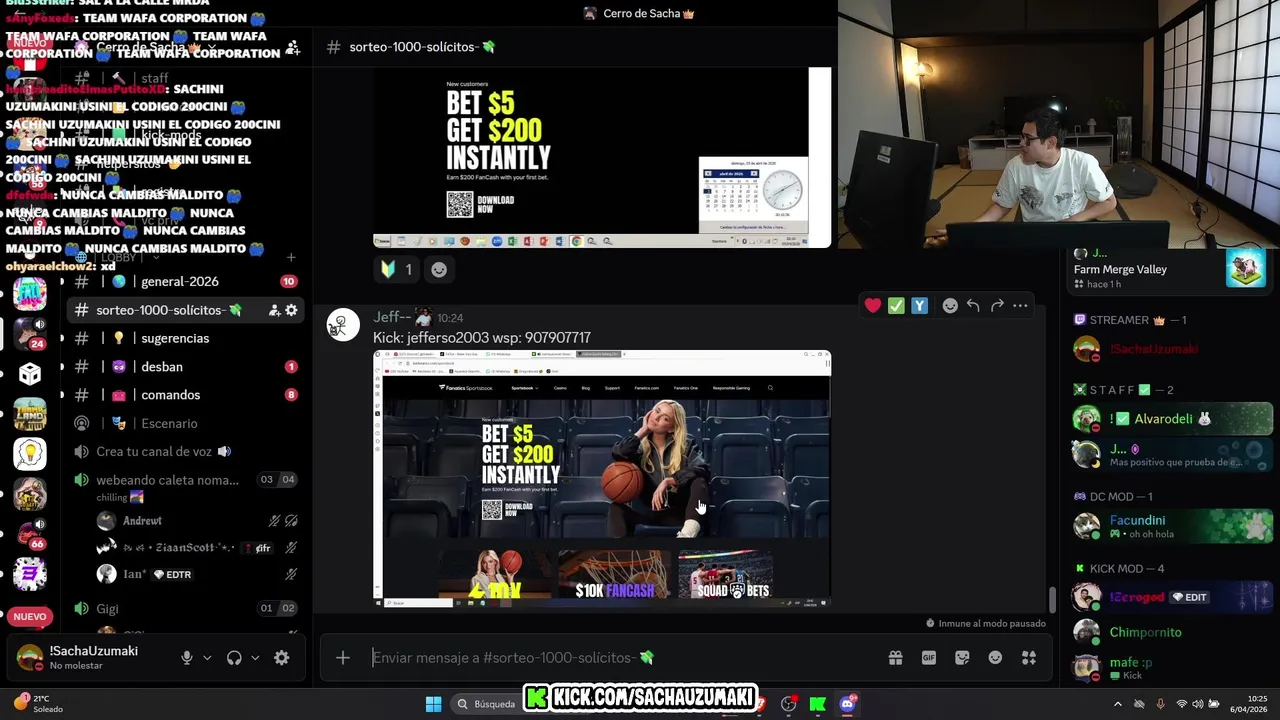Image resolution: width=1280 pixels, height=720 pixels.
Task: Show hidden system tray icons
Action: (x=1117, y=704)
